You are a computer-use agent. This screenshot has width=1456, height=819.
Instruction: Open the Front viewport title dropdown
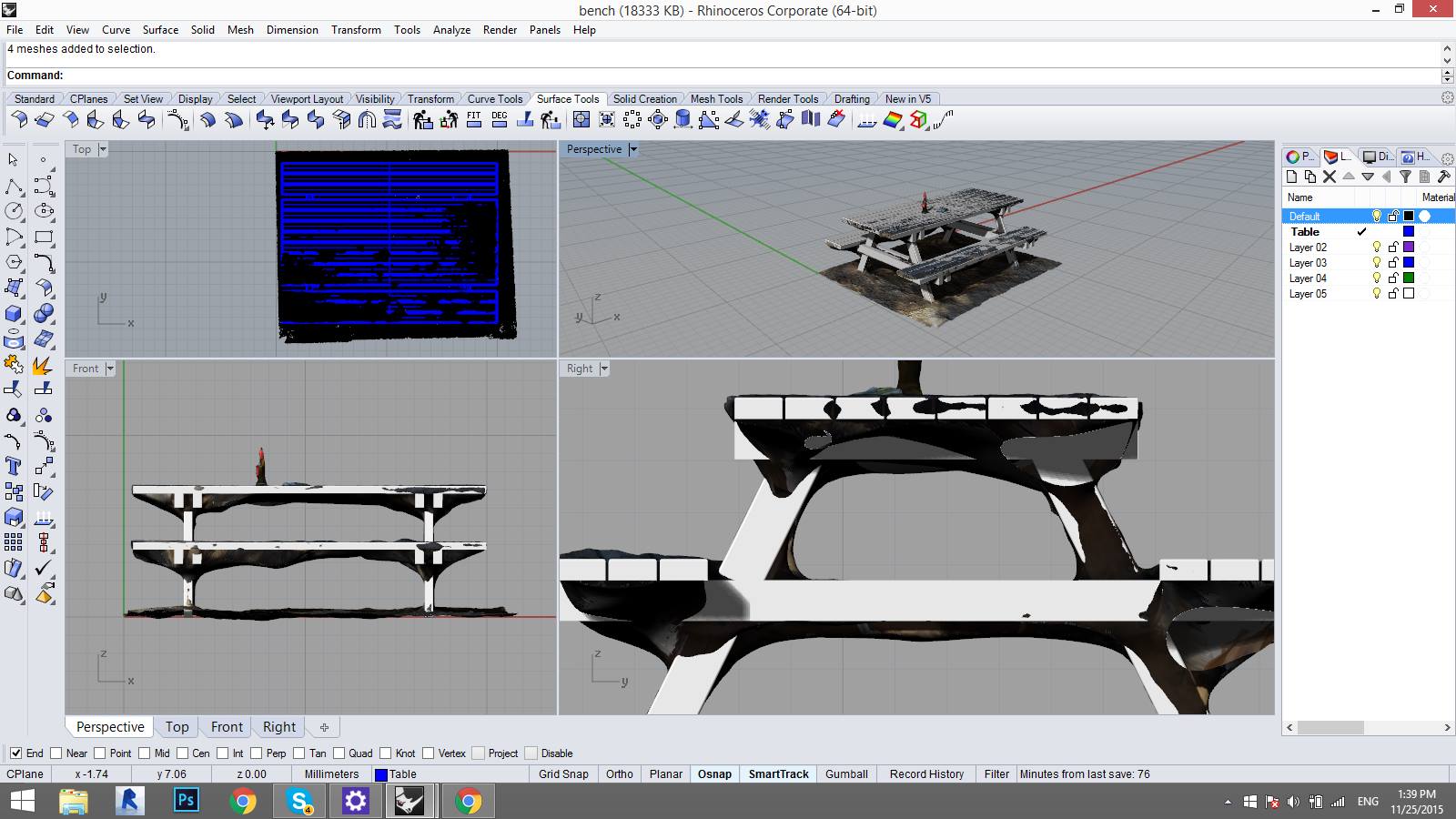tap(110, 369)
